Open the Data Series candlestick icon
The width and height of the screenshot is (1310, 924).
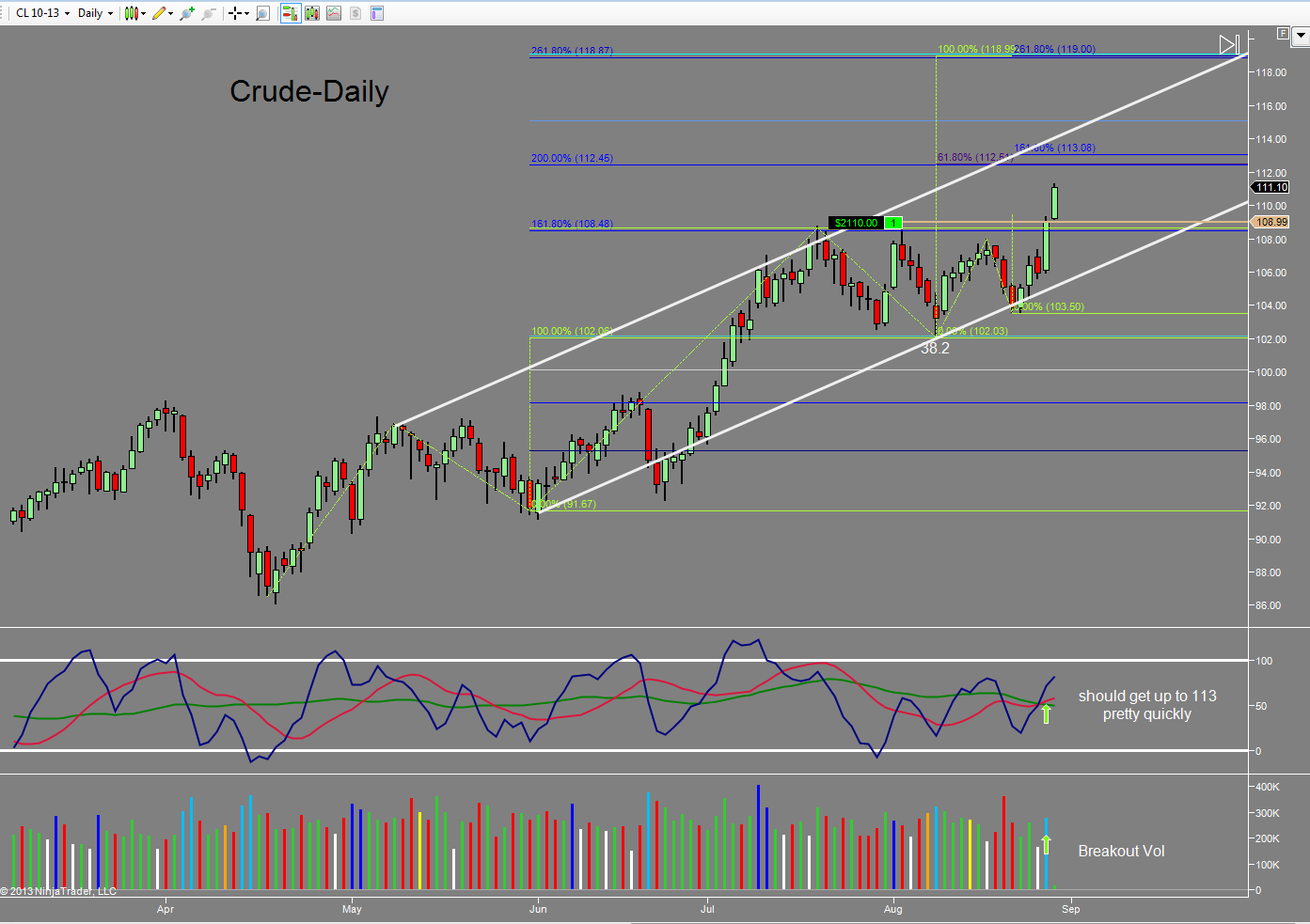[x=312, y=13]
